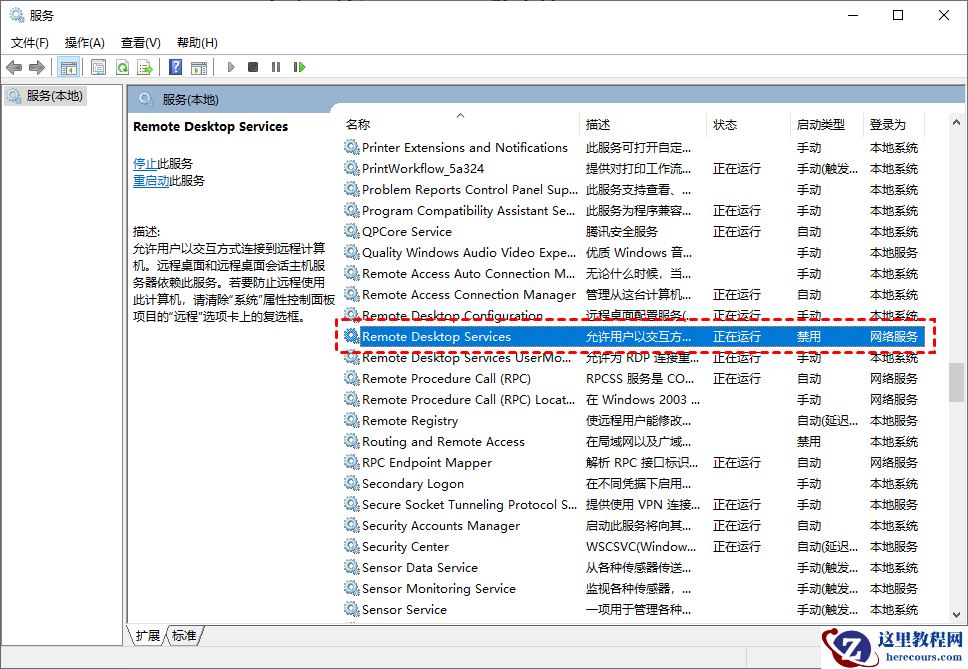The height and width of the screenshot is (669, 968).
Task: Open the 操作 menu
Action: pyautogui.click(x=84, y=42)
